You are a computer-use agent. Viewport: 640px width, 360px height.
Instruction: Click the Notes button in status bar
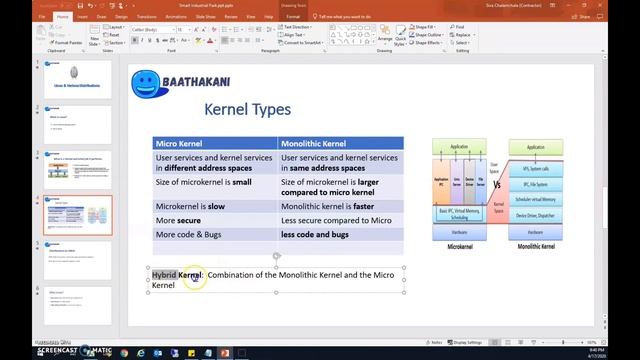click(434, 342)
